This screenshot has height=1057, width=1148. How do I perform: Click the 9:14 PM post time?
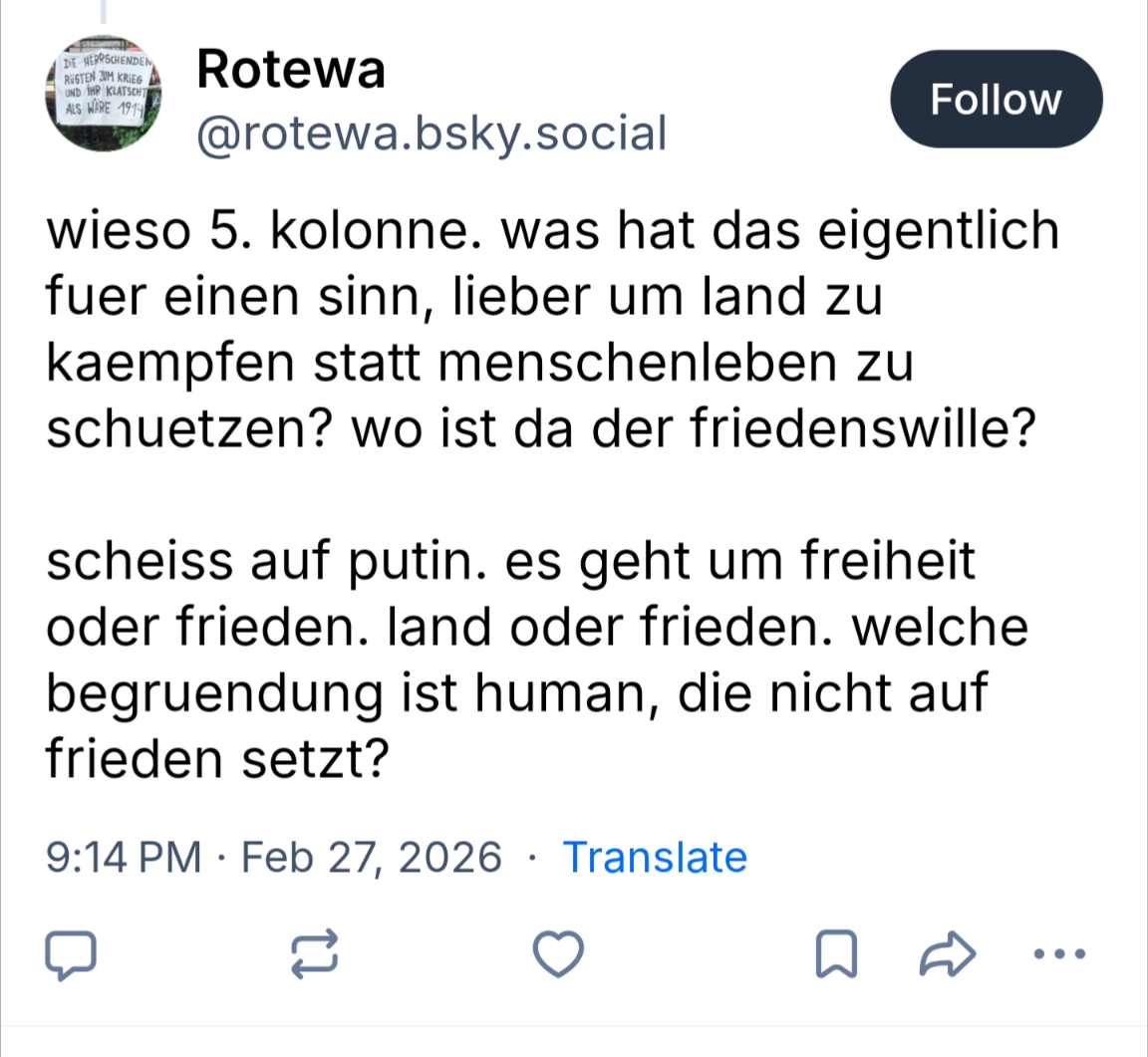(124, 857)
